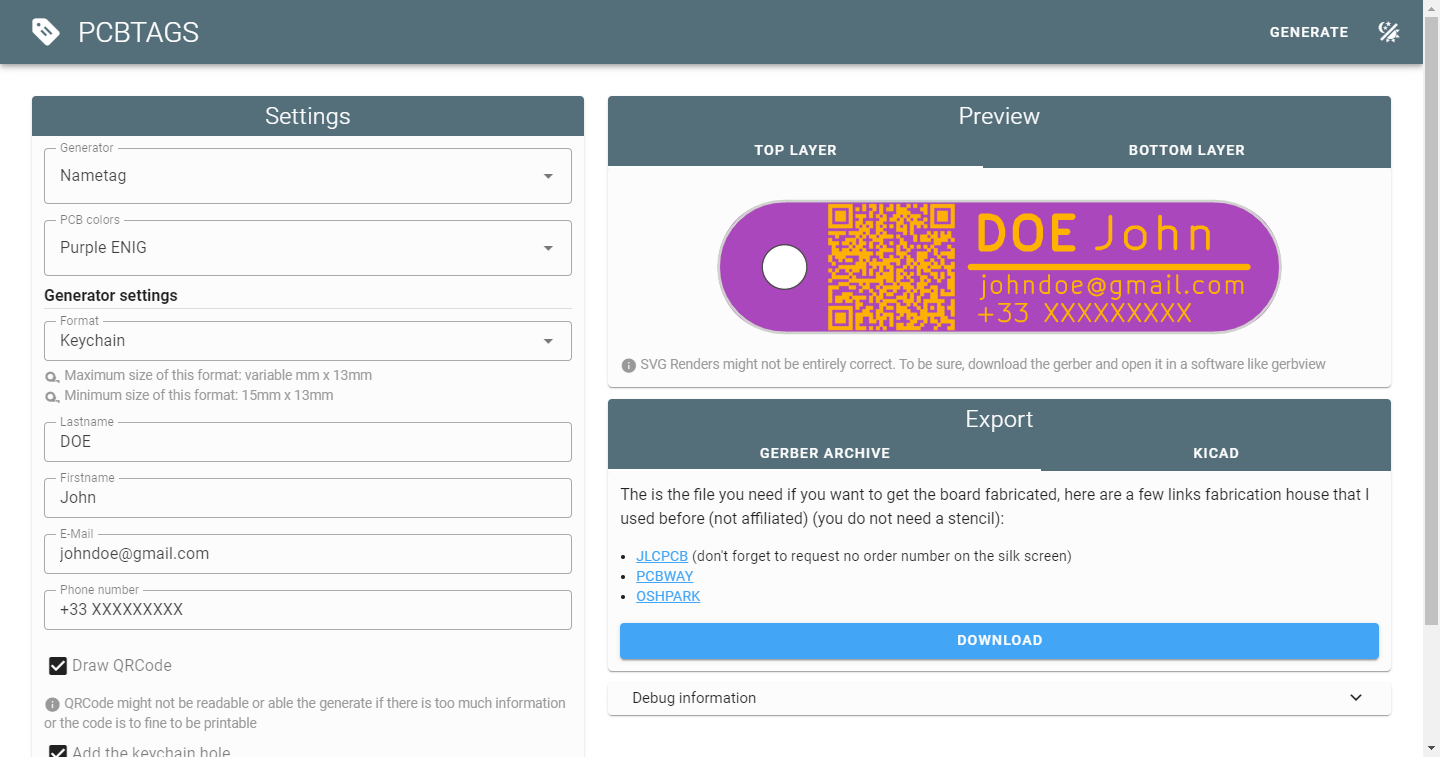Click the keychain hole on the nametag preview
The image size is (1440, 757).
pyautogui.click(x=784, y=267)
